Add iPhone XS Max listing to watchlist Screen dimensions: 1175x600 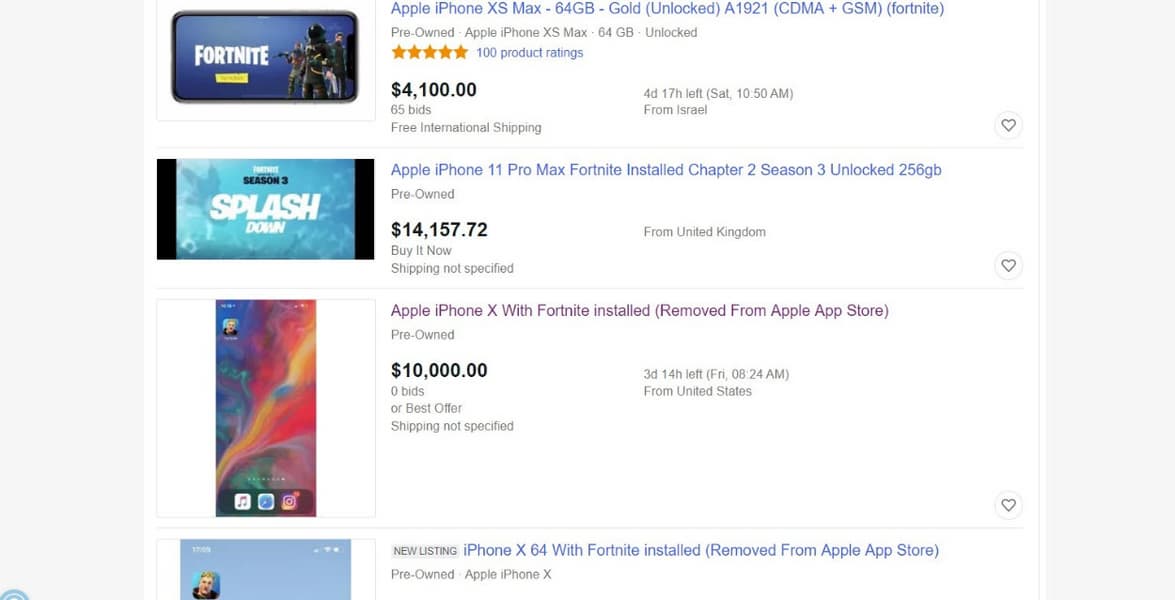click(x=1008, y=125)
